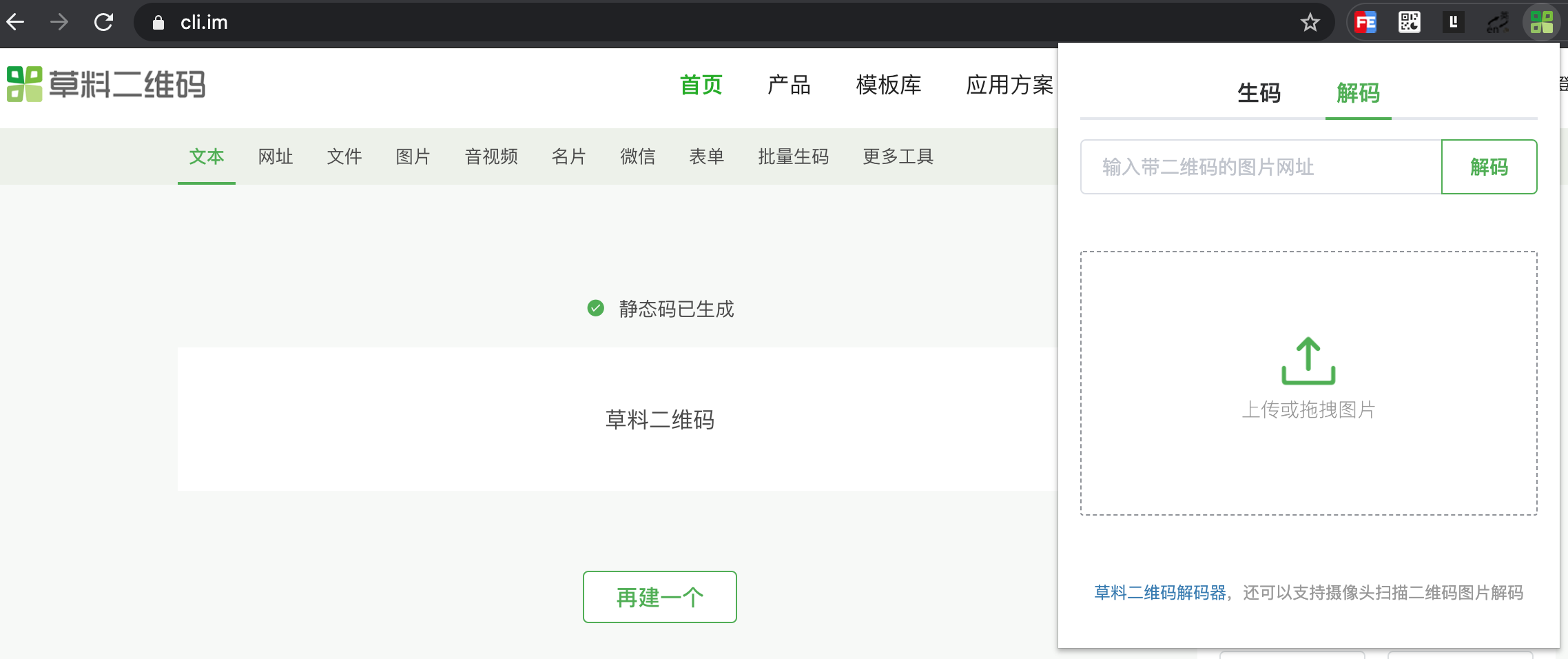Click the browser forward arrow

pos(59,22)
